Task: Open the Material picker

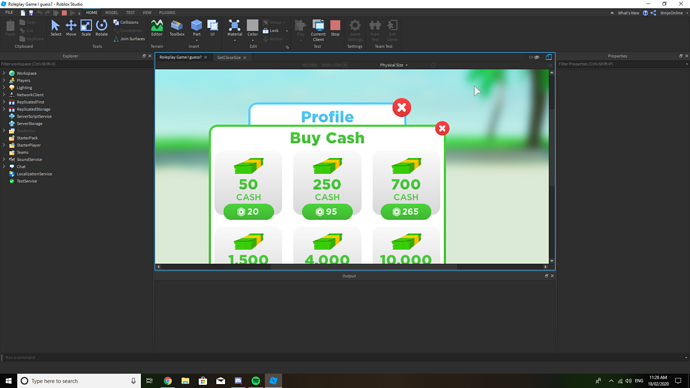Action: [x=235, y=28]
